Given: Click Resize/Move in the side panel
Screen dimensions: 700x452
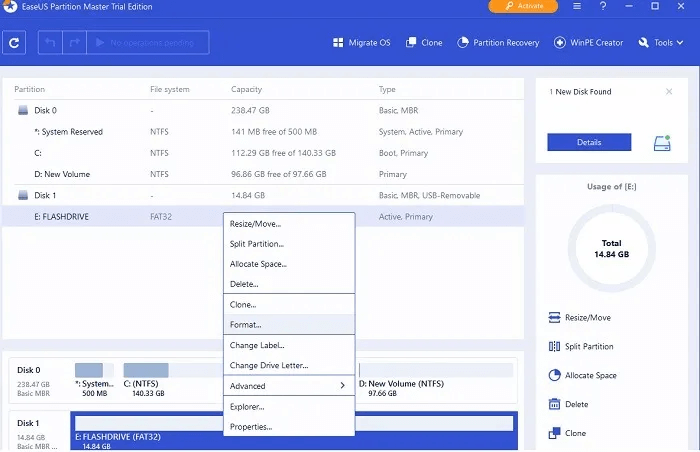Looking at the screenshot, I should click(x=579, y=318).
